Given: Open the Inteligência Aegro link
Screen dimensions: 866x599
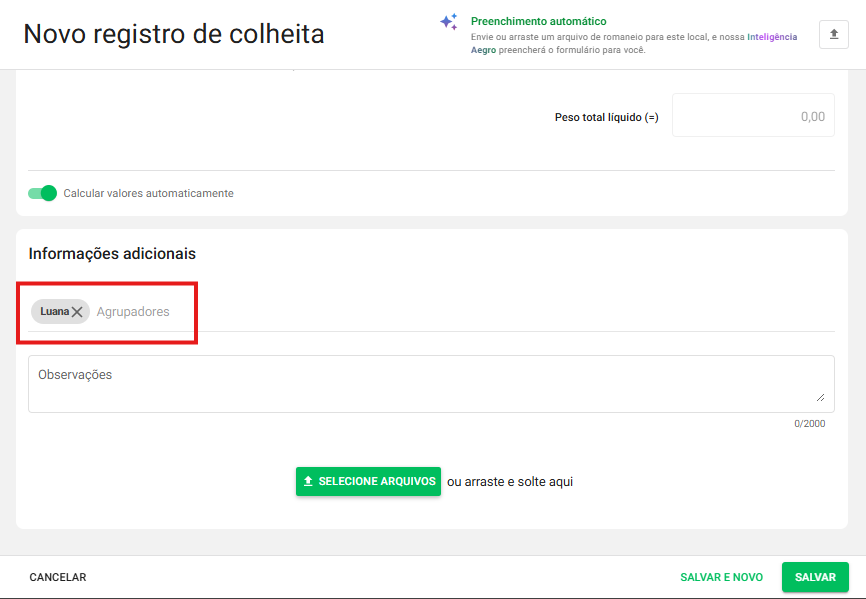Looking at the screenshot, I should click(772, 36).
